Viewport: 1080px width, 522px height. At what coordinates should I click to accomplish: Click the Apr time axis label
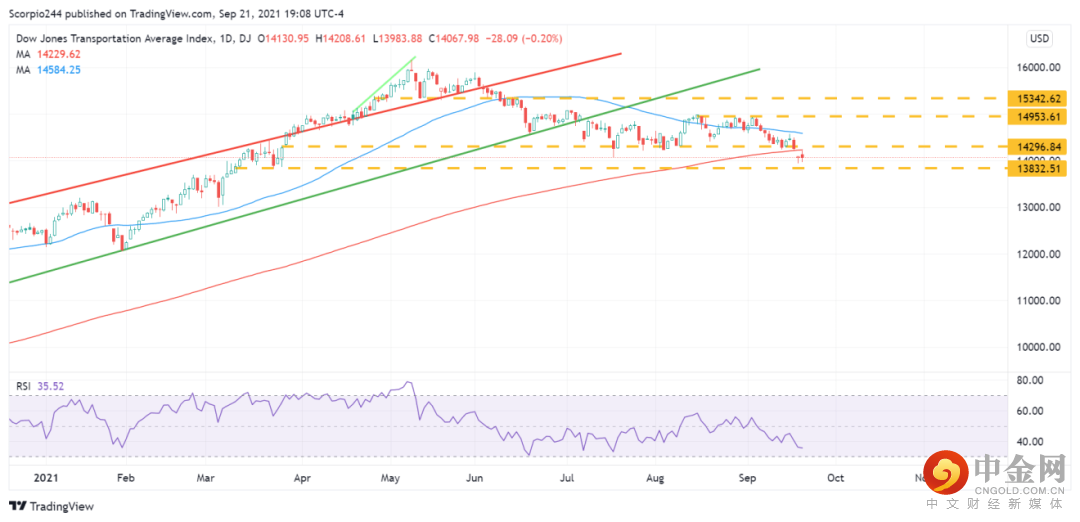pos(302,477)
